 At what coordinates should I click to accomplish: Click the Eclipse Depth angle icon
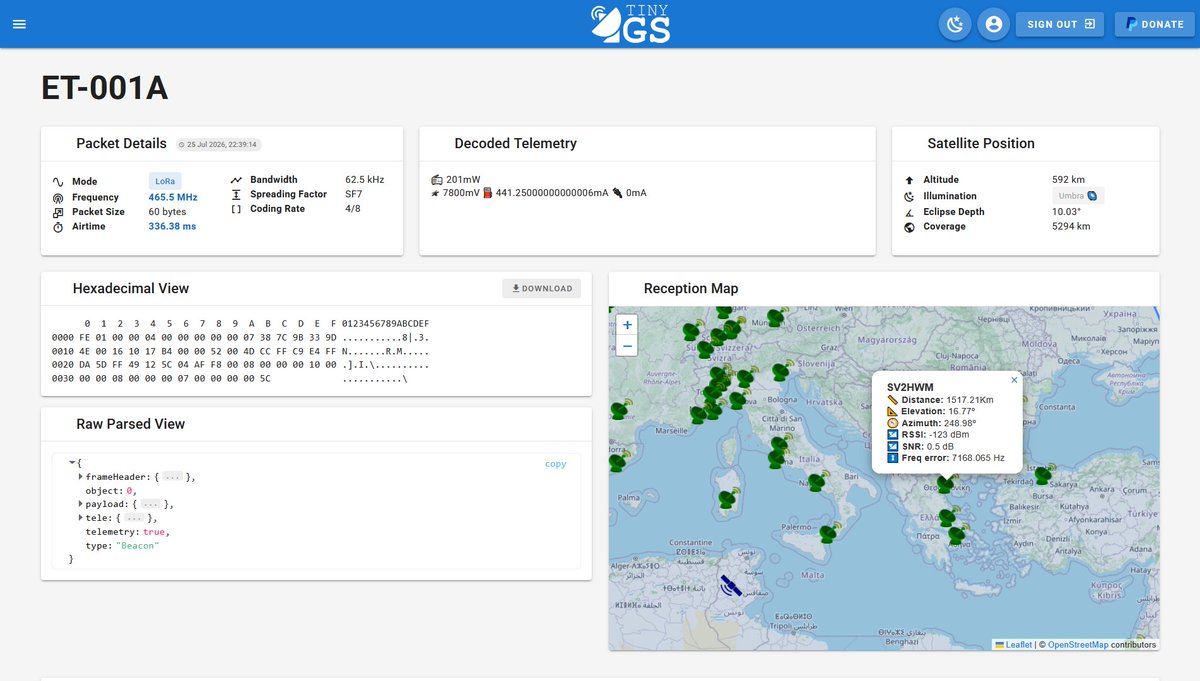click(x=909, y=212)
